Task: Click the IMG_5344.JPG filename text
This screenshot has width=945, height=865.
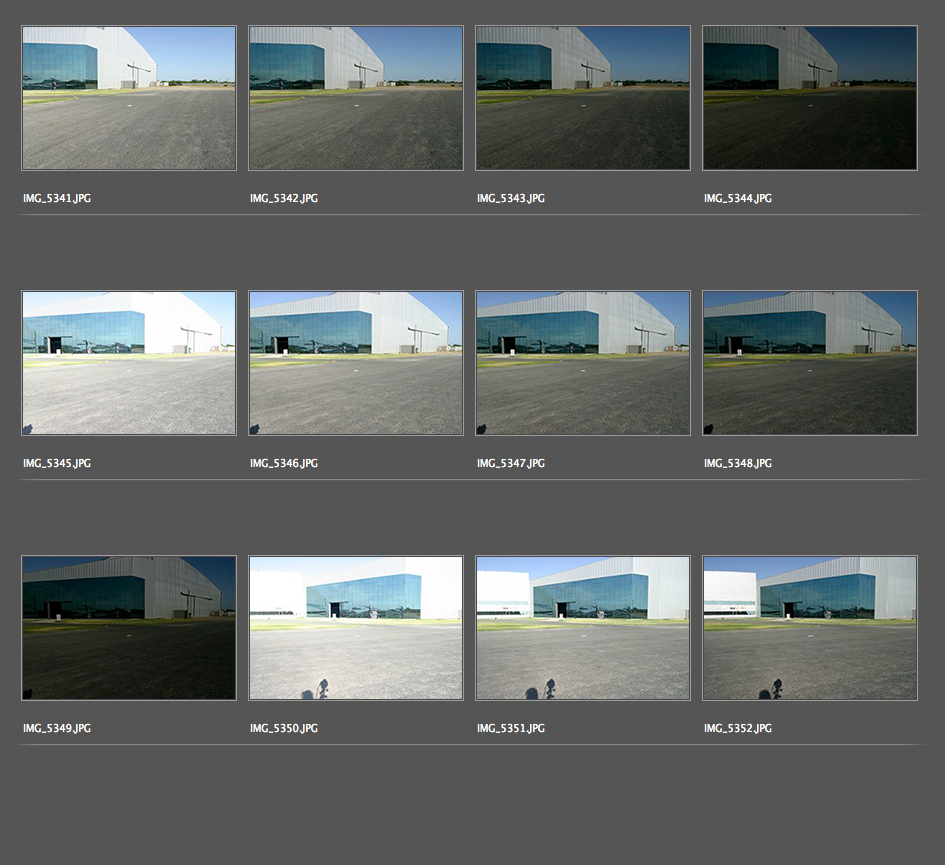Action: [738, 199]
